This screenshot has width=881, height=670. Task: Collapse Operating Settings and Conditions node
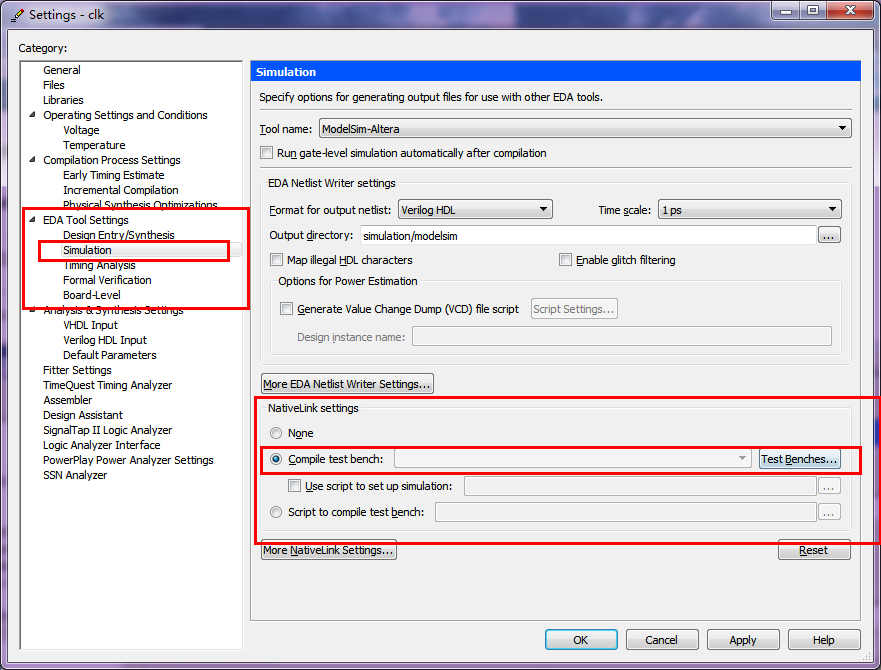(x=33, y=115)
